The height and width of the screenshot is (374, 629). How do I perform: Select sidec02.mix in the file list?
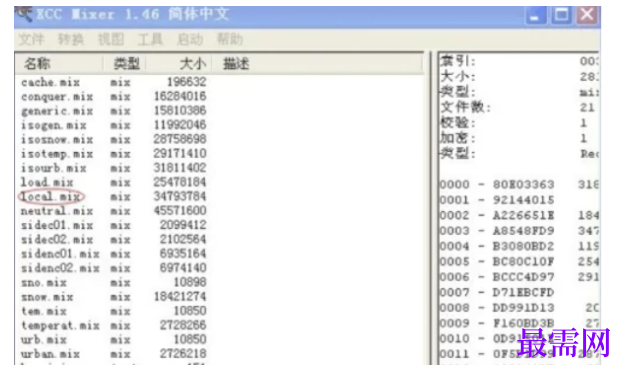[x=57, y=240]
